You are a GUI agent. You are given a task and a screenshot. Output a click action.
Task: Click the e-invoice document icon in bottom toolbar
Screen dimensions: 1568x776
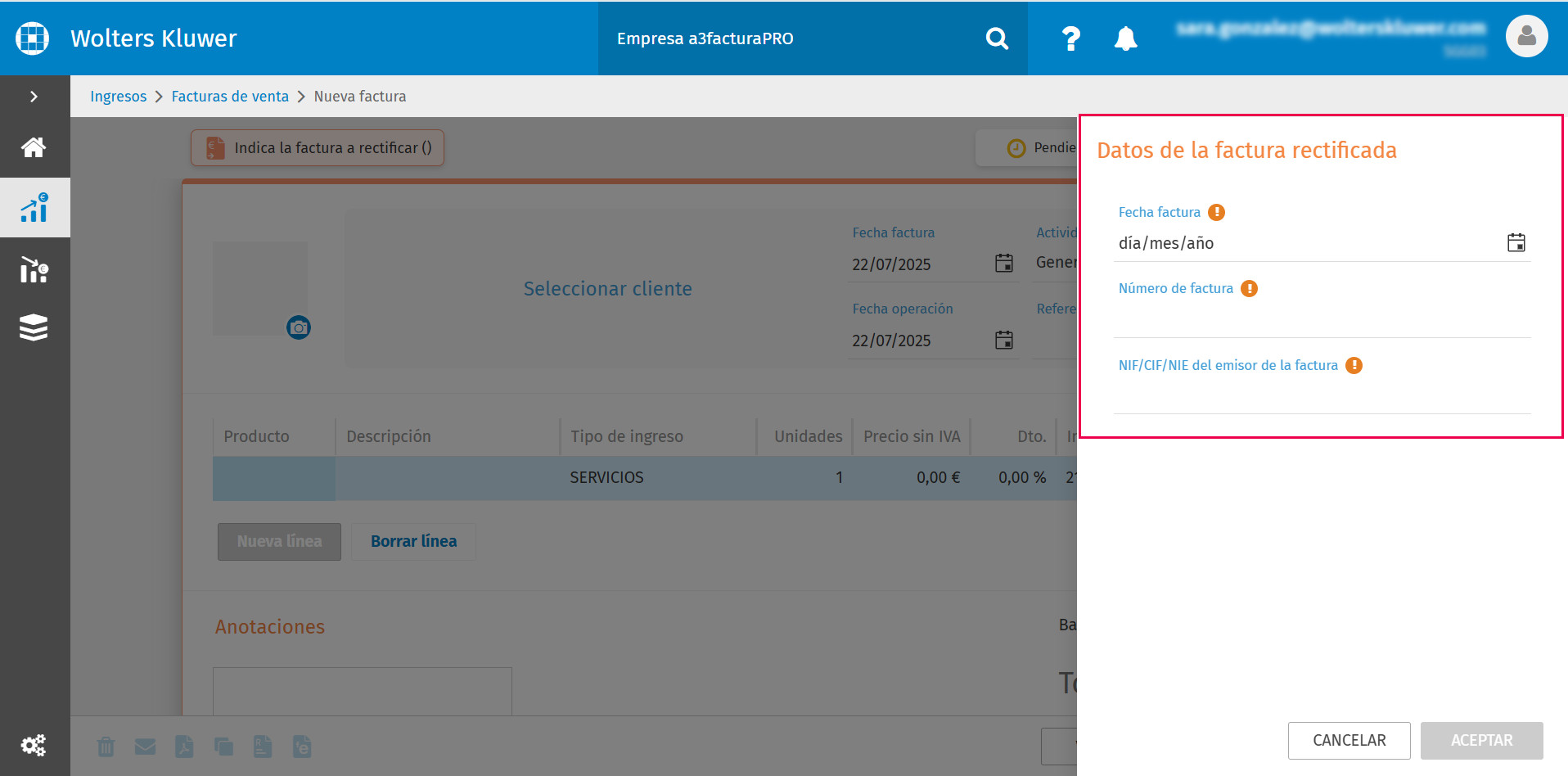302,747
